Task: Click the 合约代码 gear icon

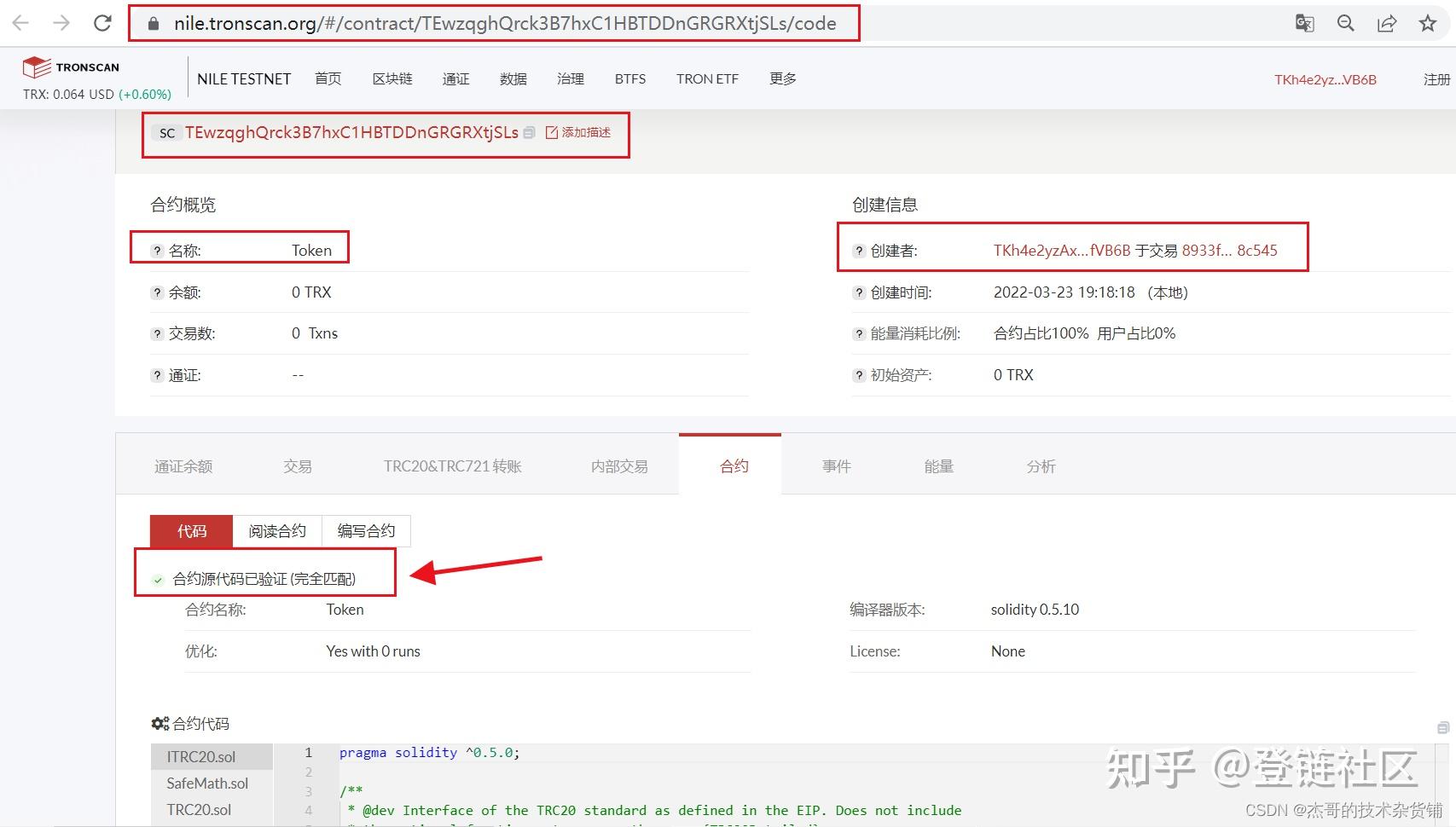Action: point(160,724)
